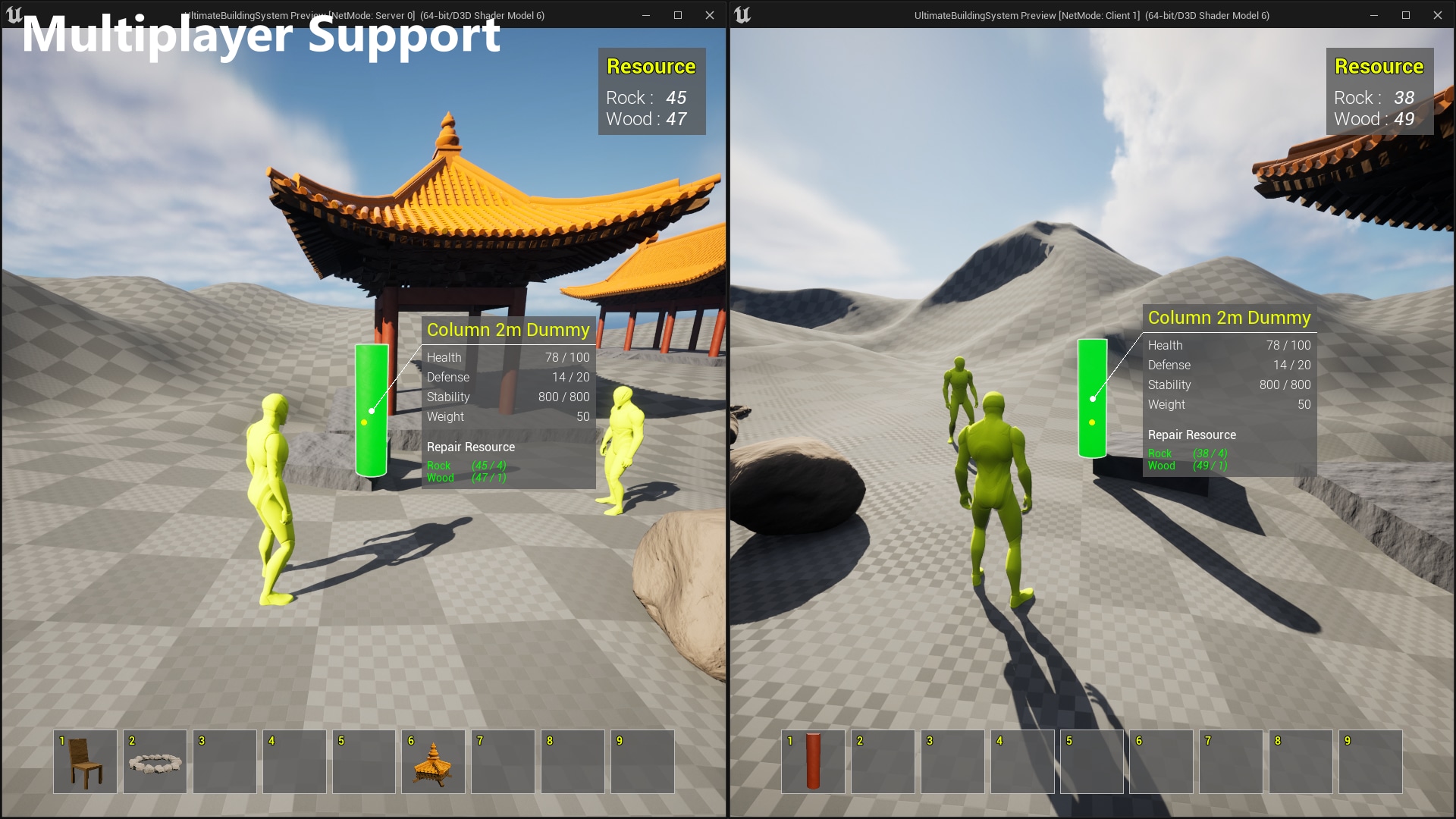This screenshot has height=819, width=1456.
Task: Select the red column in client hotbar slot 1
Action: (x=813, y=761)
